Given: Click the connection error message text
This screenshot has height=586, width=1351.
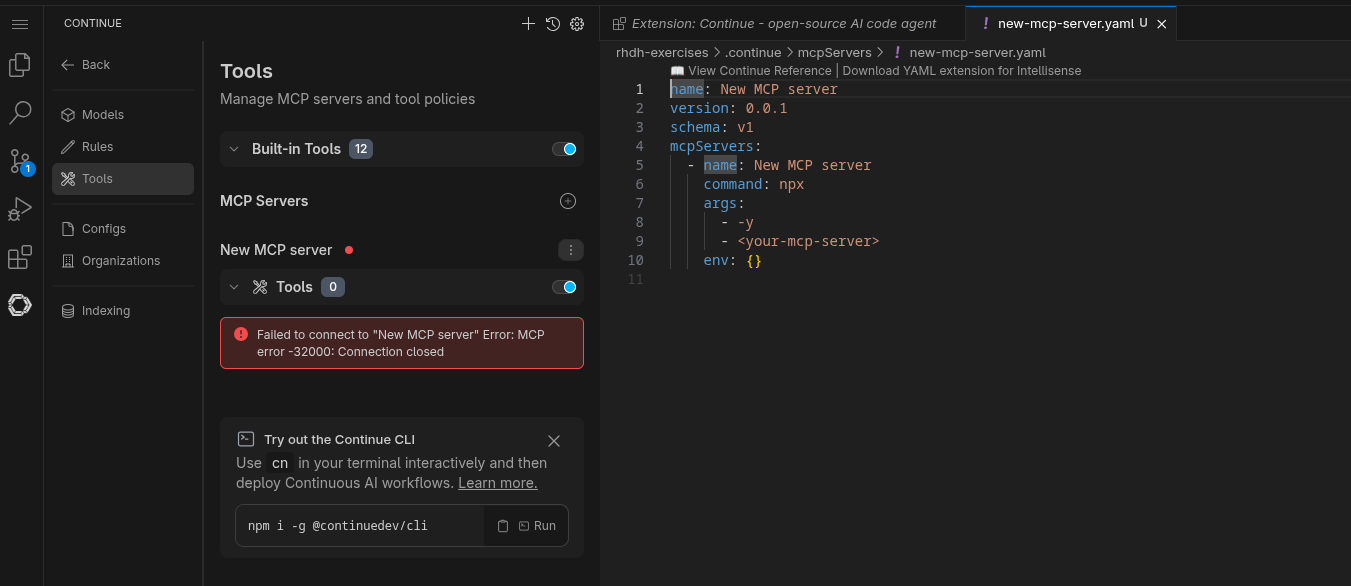Looking at the screenshot, I should (401, 343).
